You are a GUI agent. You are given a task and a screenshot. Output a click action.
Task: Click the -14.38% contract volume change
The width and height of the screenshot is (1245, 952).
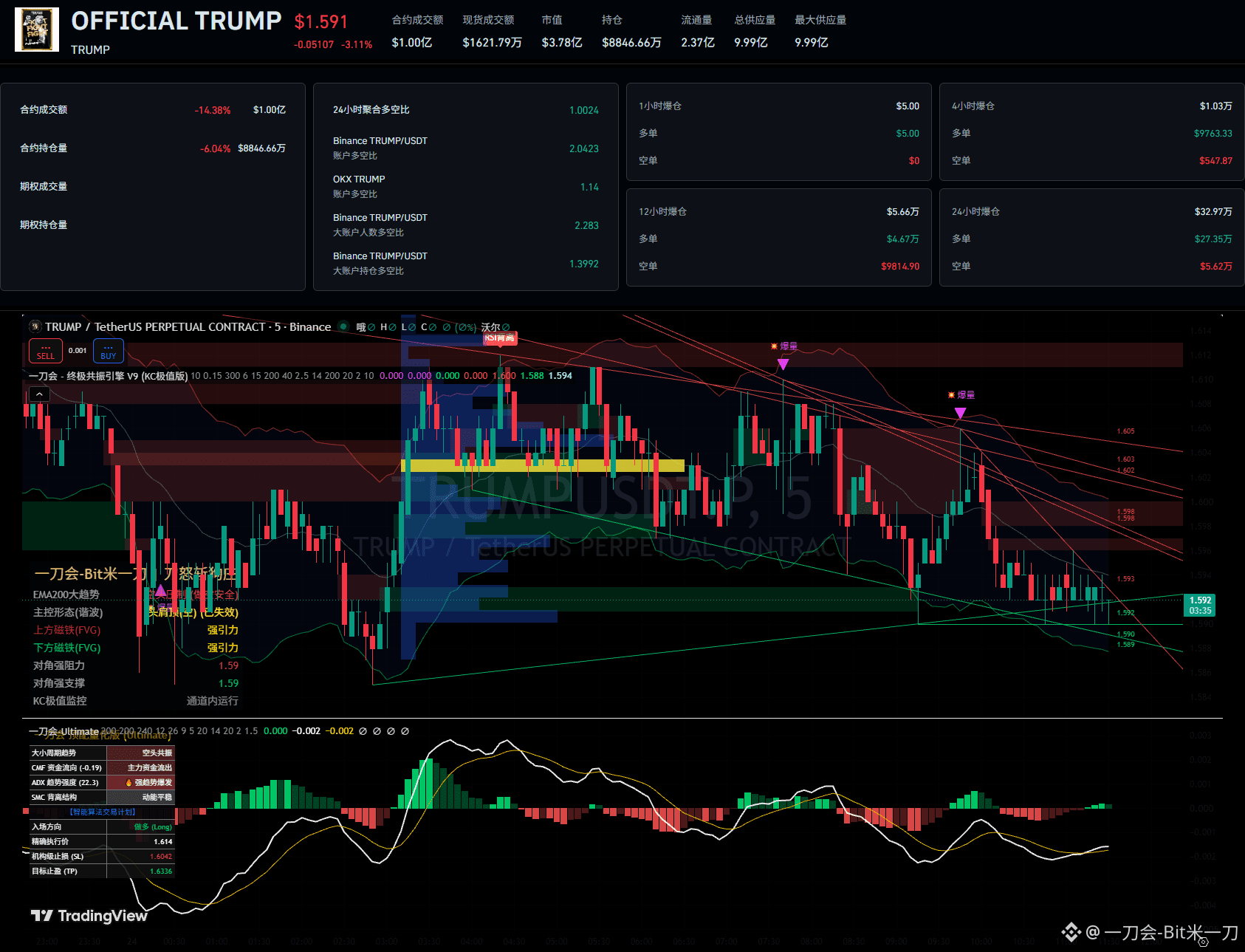click(213, 110)
